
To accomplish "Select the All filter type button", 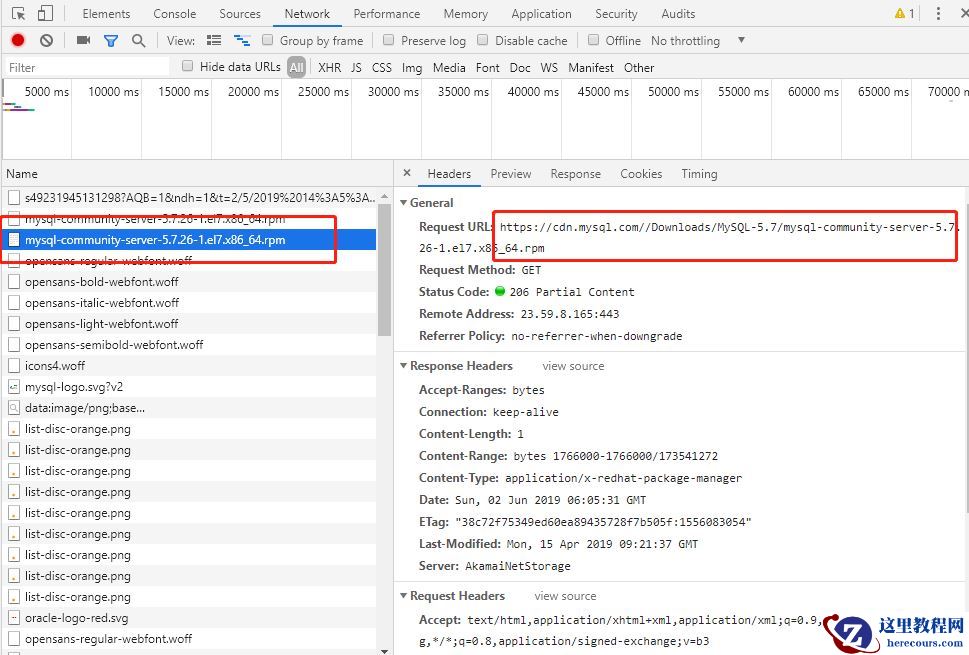I will pyautogui.click(x=297, y=67).
